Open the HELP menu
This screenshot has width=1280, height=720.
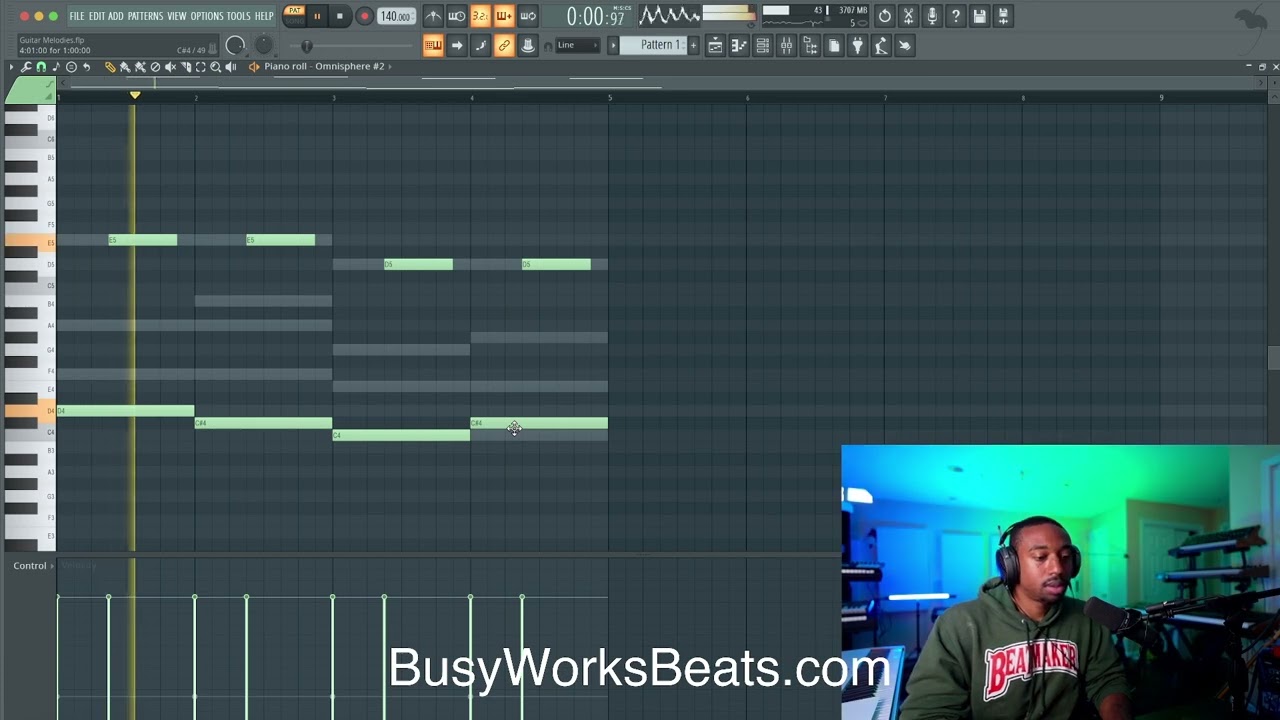(x=264, y=16)
